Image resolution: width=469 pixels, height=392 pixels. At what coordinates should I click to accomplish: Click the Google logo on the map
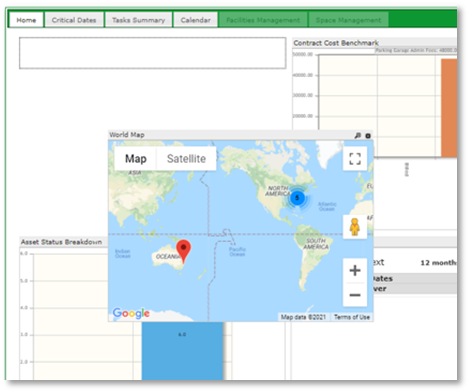[x=131, y=313]
